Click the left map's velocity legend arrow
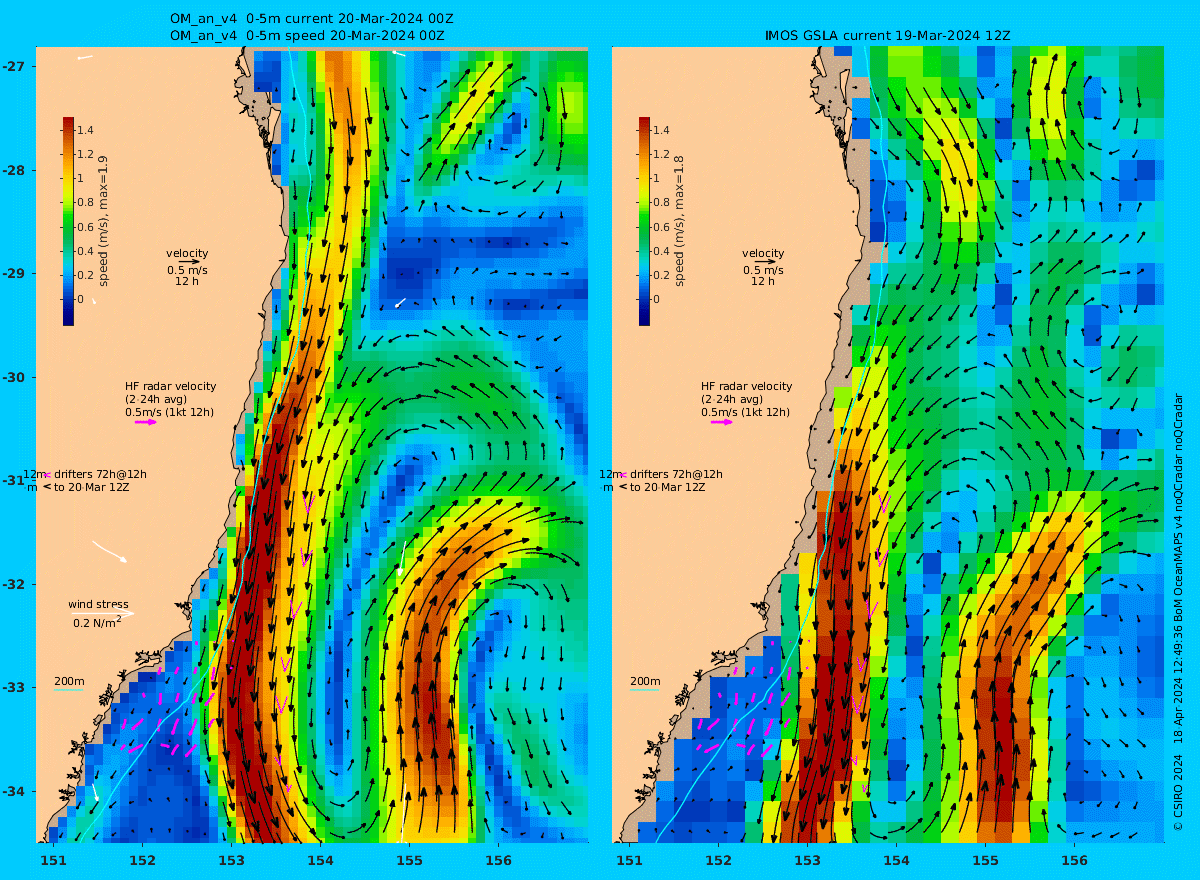This screenshot has height=880, width=1200. pos(189,262)
